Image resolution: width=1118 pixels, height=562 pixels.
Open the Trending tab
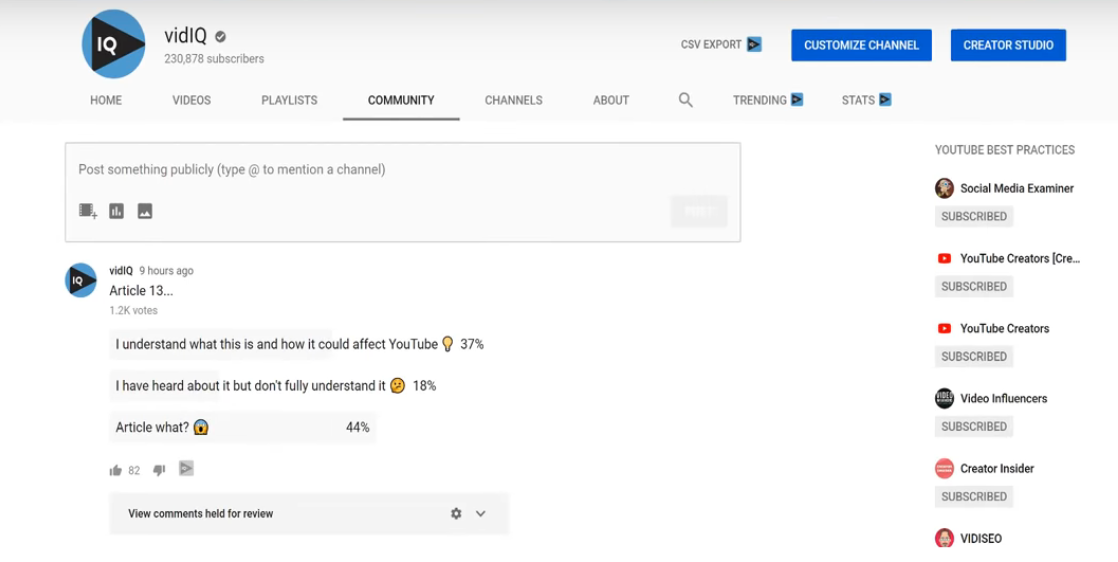click(x=759, y=100)
